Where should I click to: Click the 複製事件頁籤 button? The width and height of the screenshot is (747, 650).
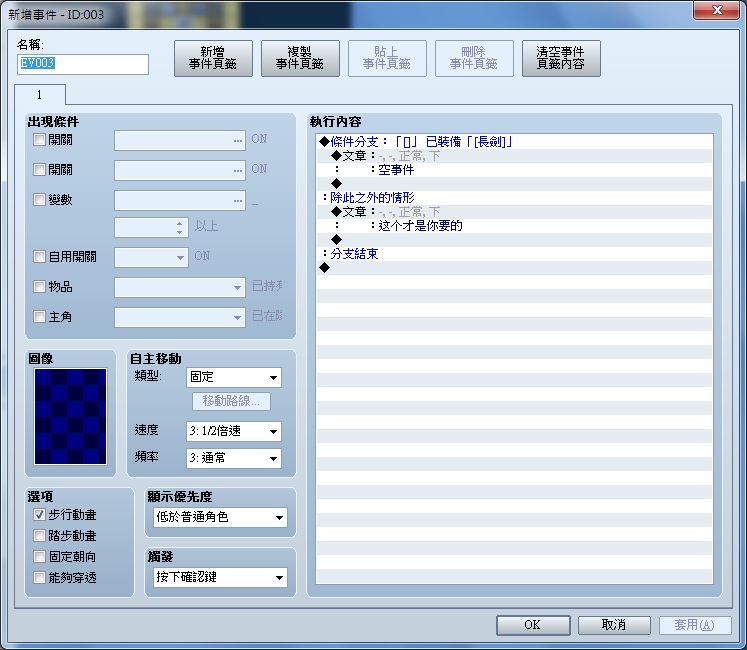[x=300, y=58]
